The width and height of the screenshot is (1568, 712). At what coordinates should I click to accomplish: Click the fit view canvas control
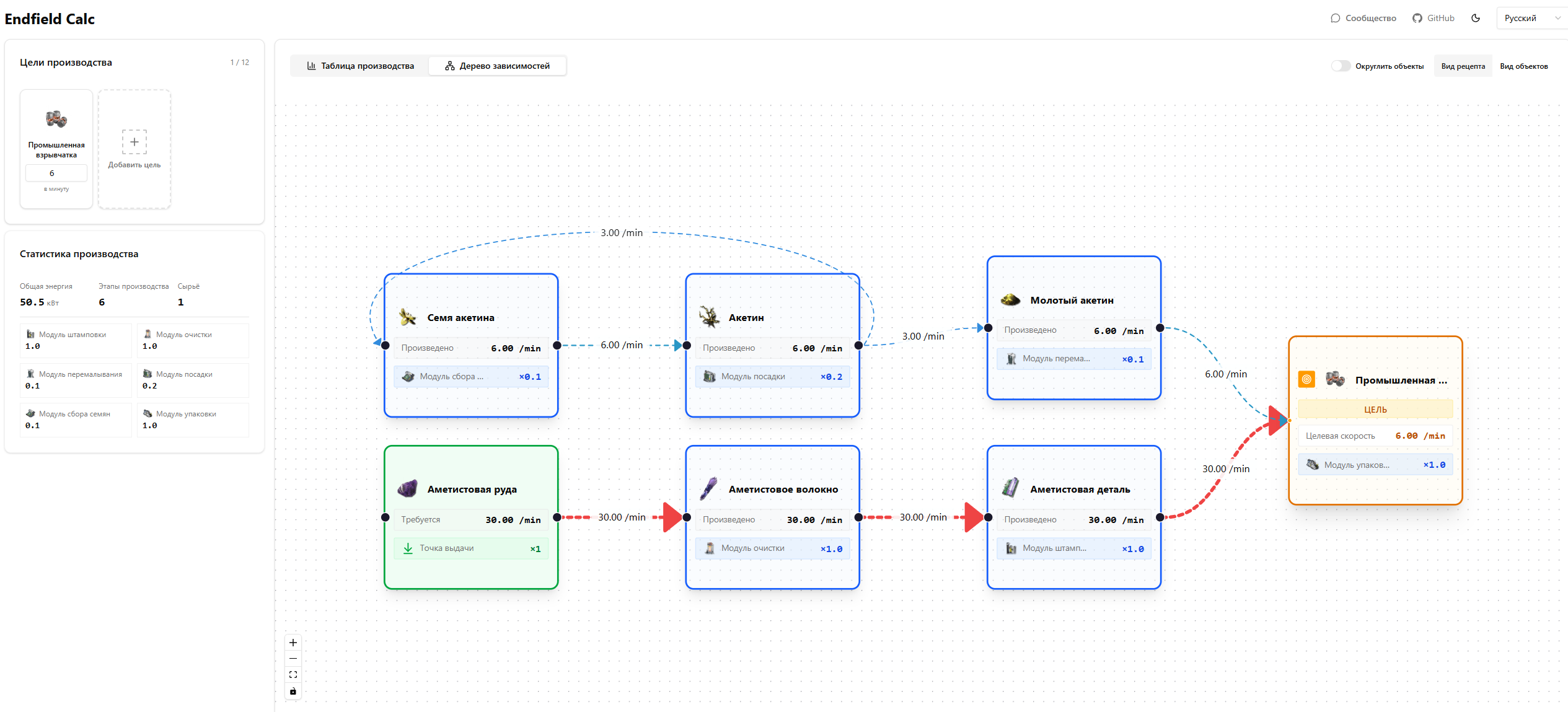pyautogui.click(x=293, y=675)
